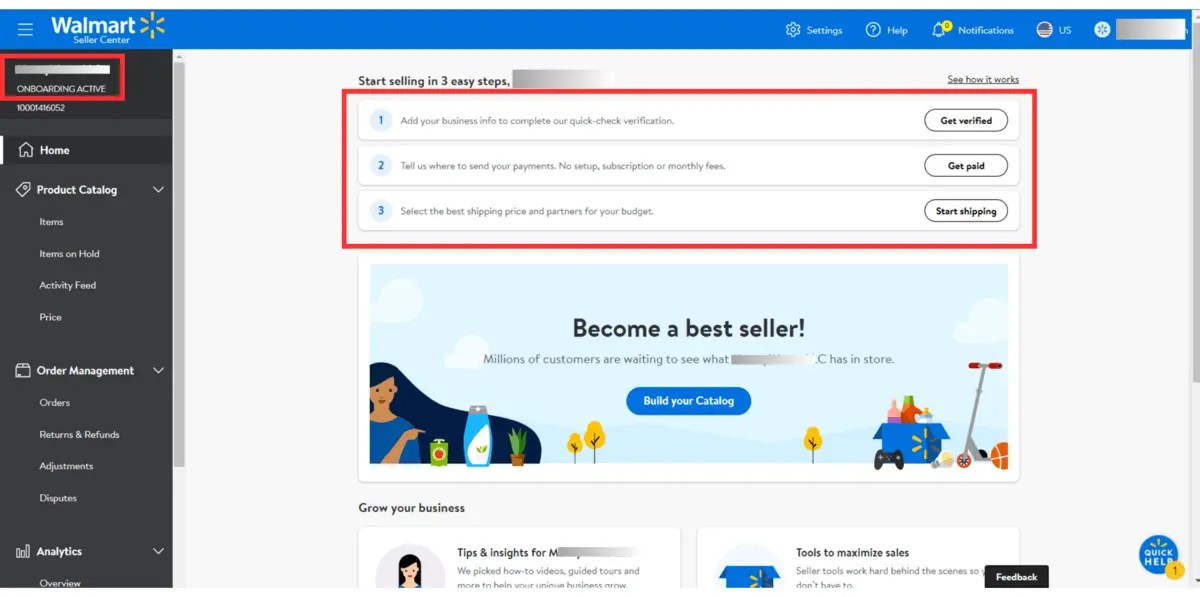Open Settings from the top bar
This screenshot has width=1200, height=597.
click(x=813, y=30)
